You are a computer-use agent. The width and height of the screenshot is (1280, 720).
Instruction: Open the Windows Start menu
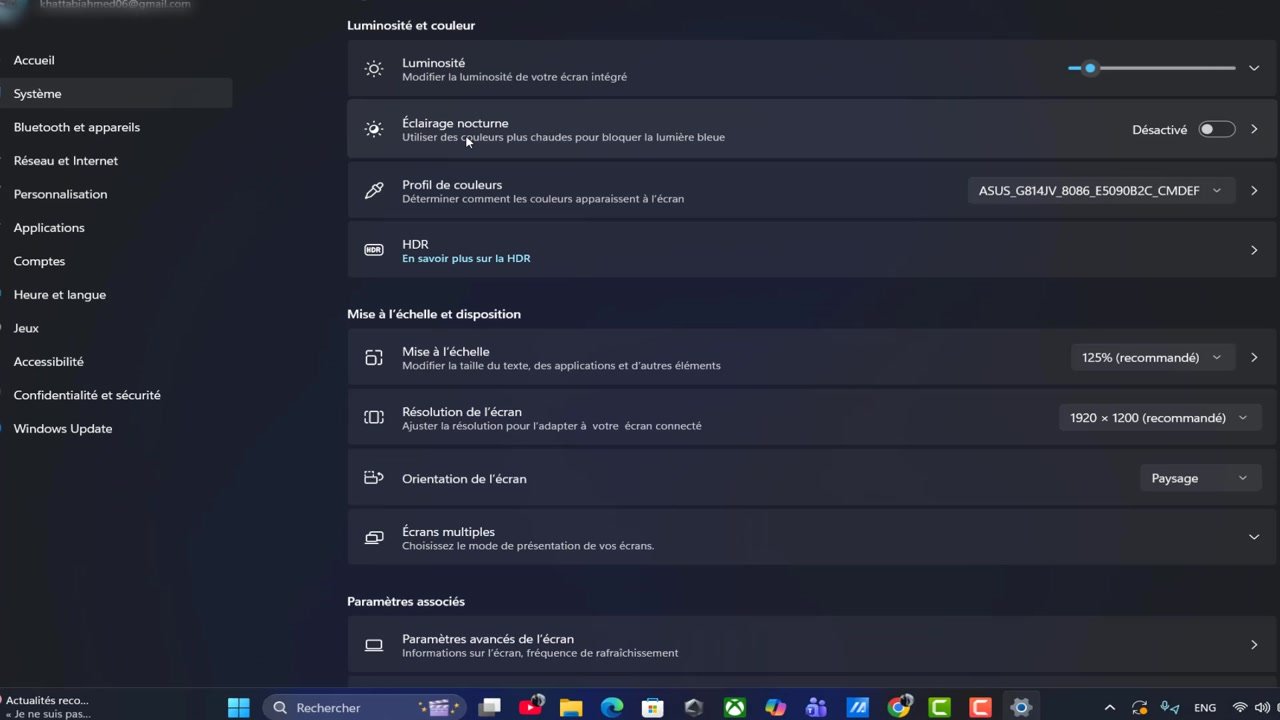coord(239,707)
